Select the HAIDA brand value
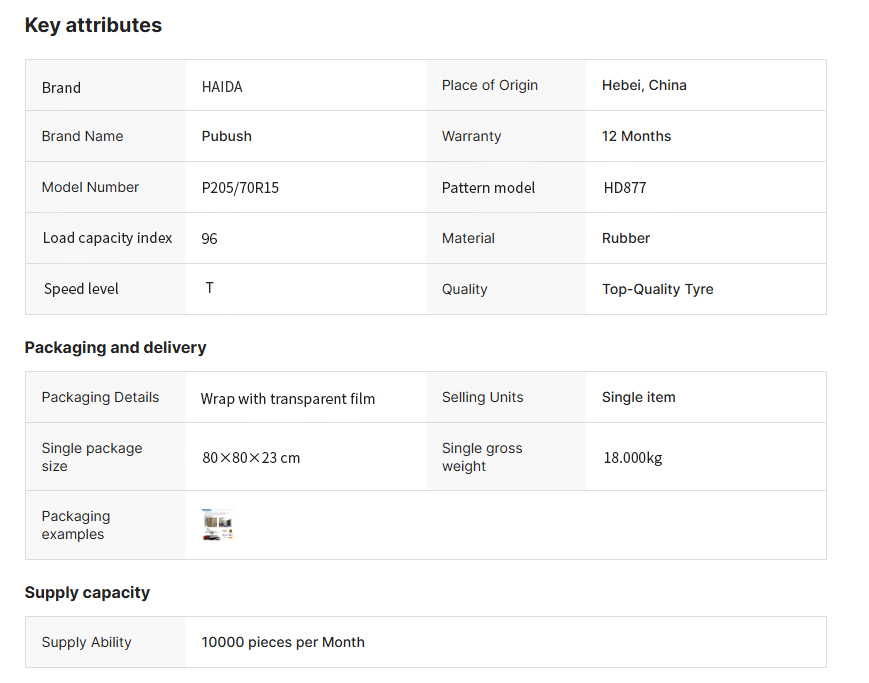 222,87
